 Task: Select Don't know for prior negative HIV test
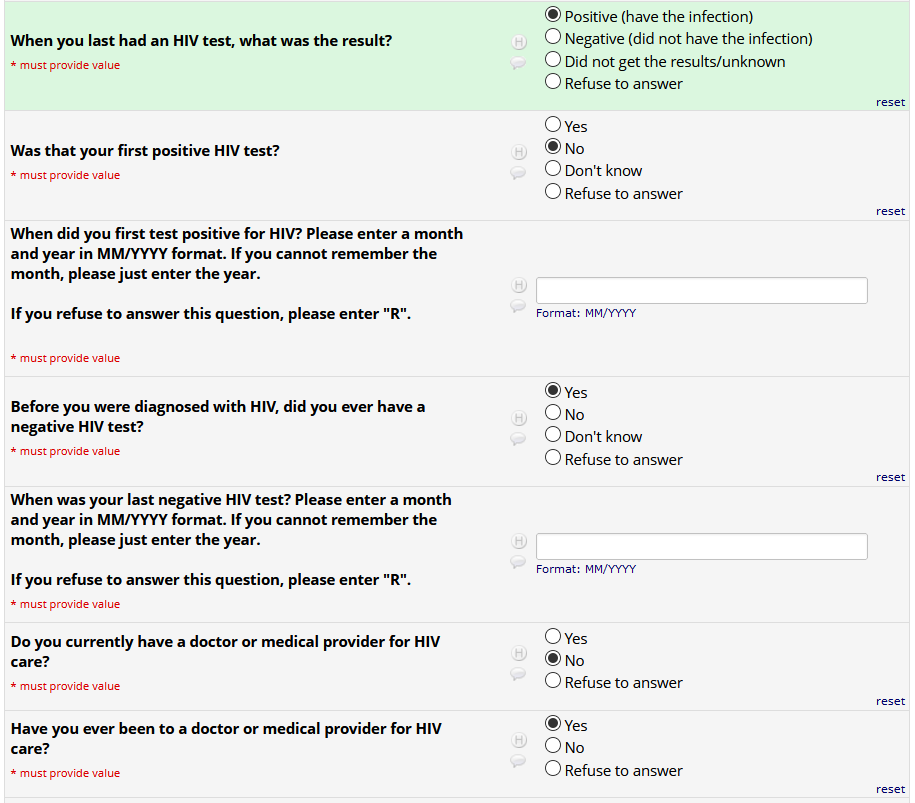(x=553, y=436)
